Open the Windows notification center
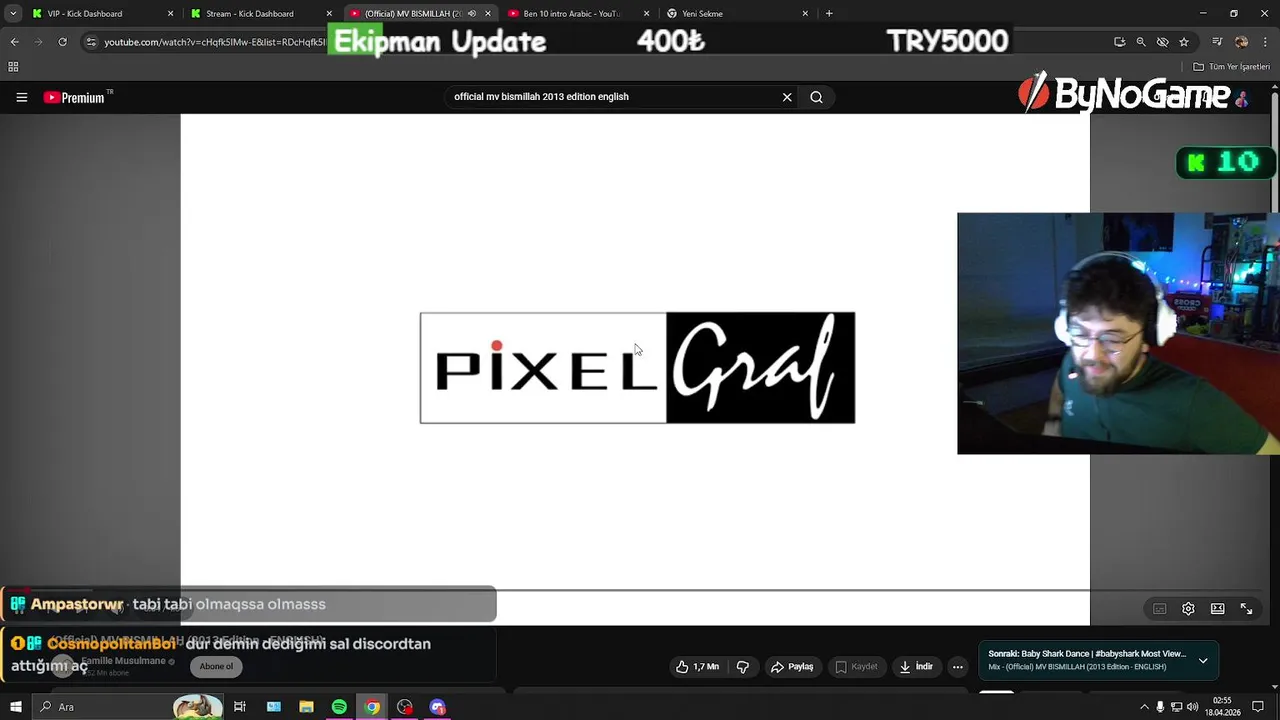1280x720 pixels. click(x=1259, y=707)
